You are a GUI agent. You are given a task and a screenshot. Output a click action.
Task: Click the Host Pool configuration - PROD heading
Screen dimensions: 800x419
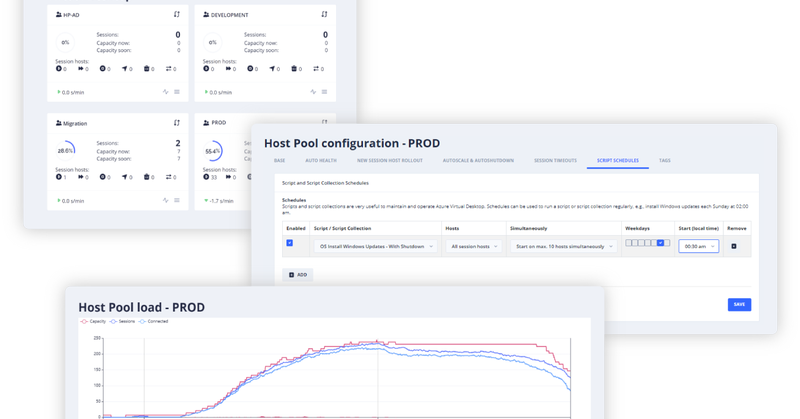[x=352, y=143]
